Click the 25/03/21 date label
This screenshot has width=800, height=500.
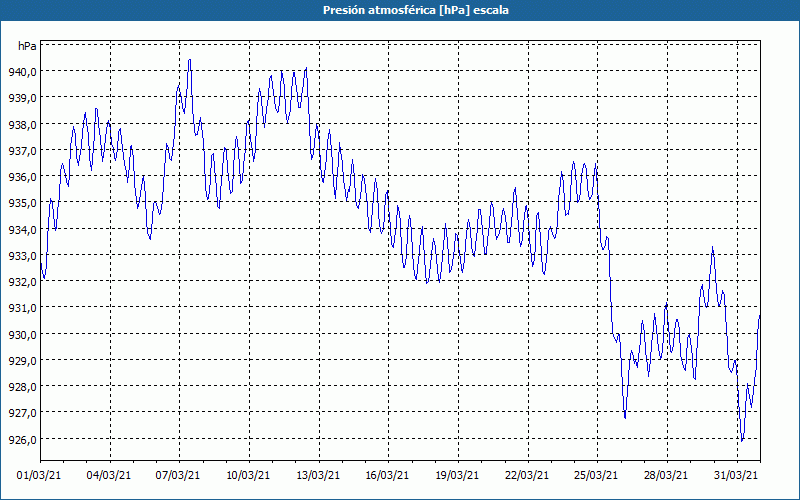tap(596, 475)
